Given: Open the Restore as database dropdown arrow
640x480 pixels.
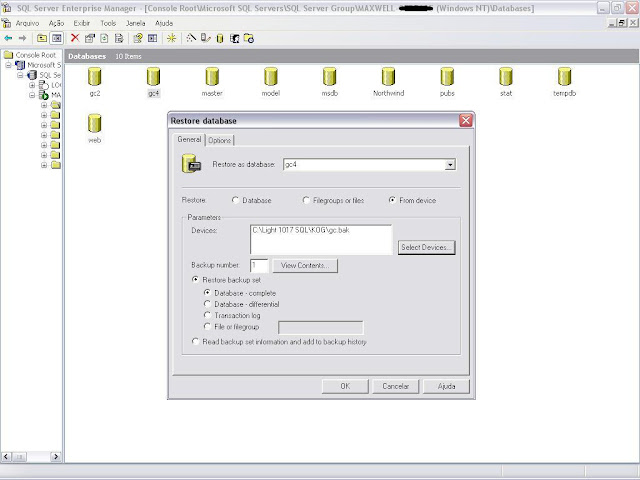Looking at the screenshot, I should 450,164.
